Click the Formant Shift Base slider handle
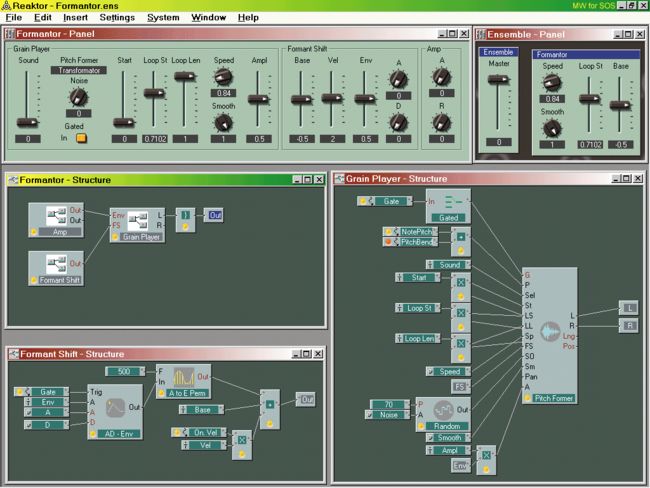Screen dimensions: 650x488 coord(302,100)
